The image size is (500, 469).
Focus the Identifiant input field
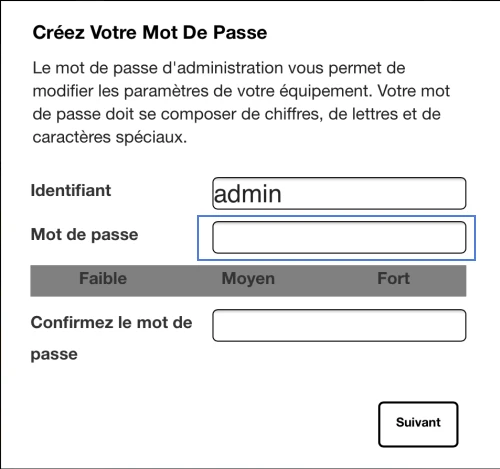click(x=339, y=194)
